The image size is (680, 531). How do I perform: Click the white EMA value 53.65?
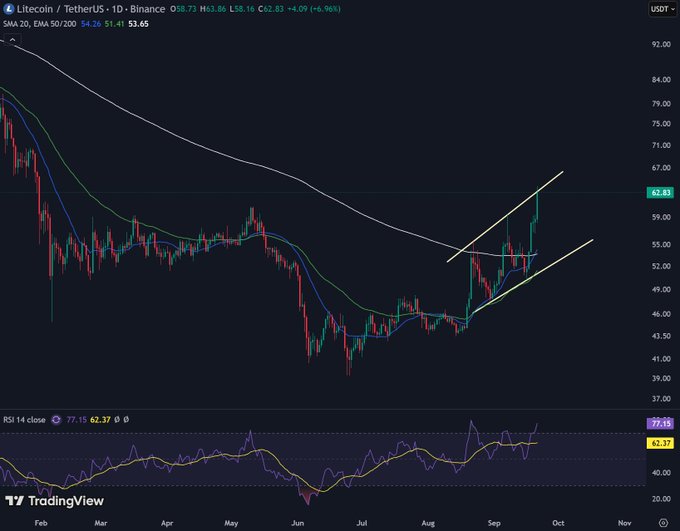coord(138,24)
